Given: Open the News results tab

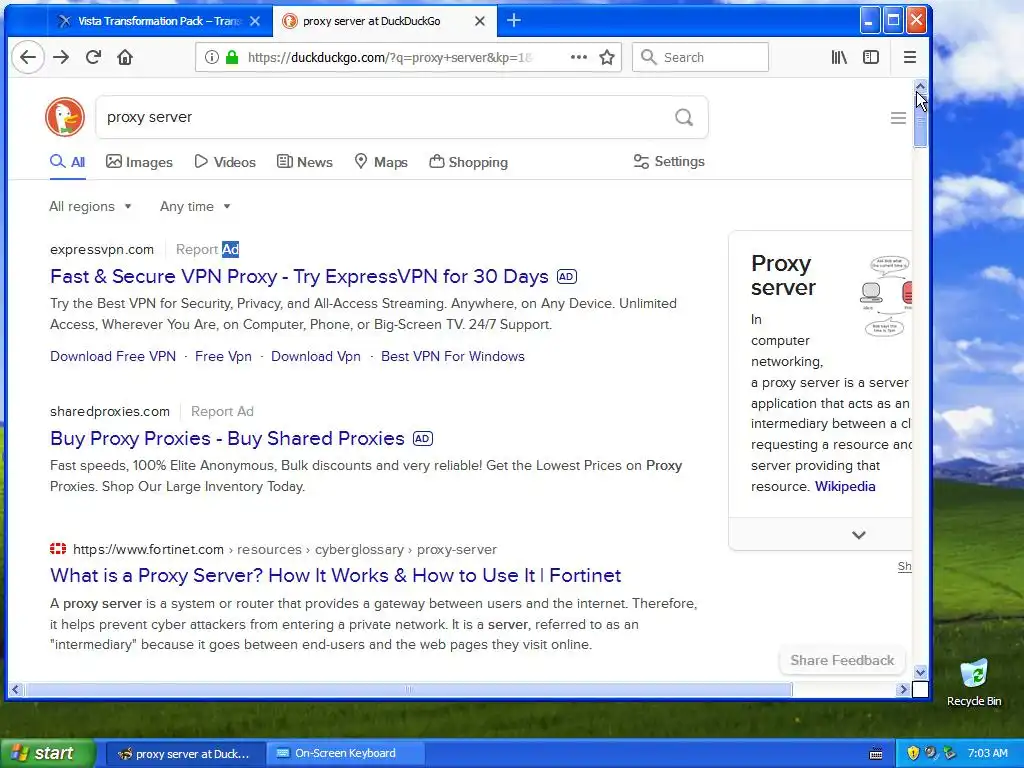Looking at the screenshot, I should 305,162.
